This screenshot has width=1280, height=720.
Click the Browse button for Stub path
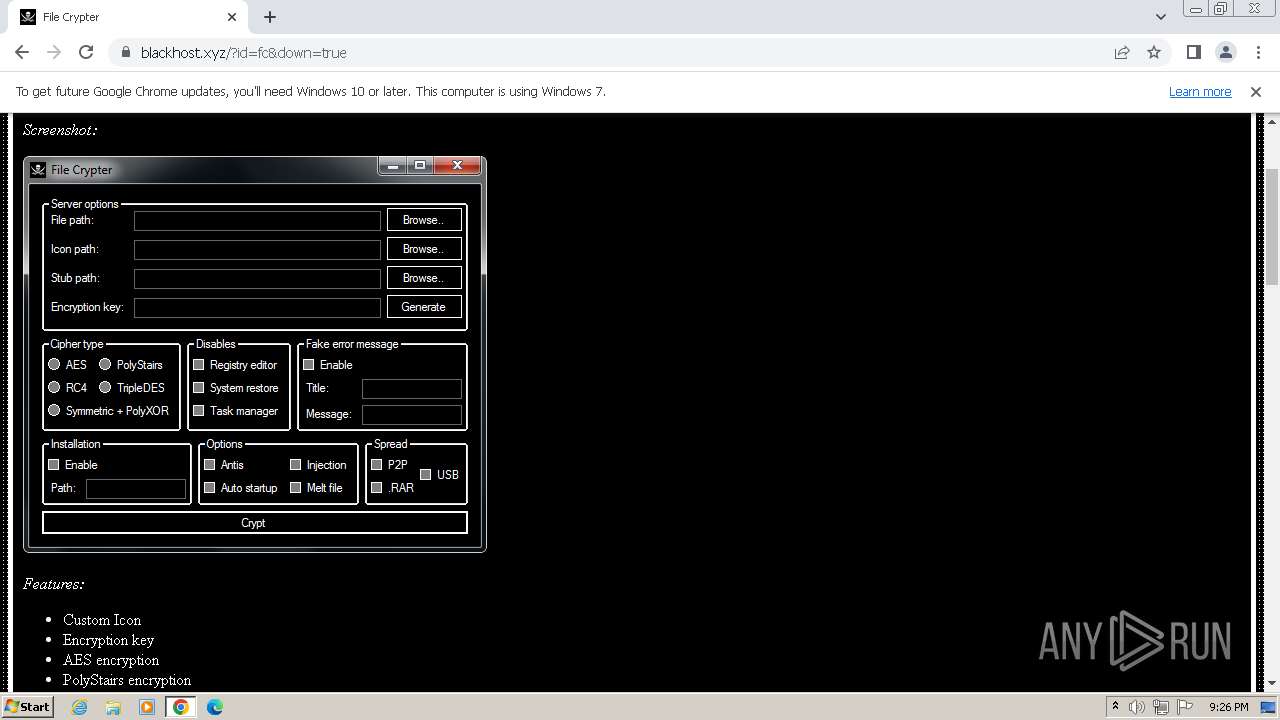click(424, 278)
